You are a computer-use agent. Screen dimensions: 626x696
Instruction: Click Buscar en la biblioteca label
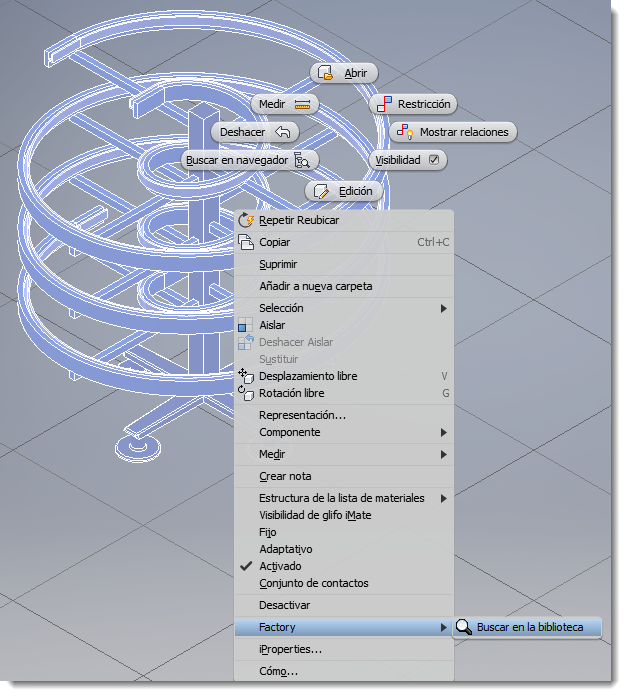point(530,627)
